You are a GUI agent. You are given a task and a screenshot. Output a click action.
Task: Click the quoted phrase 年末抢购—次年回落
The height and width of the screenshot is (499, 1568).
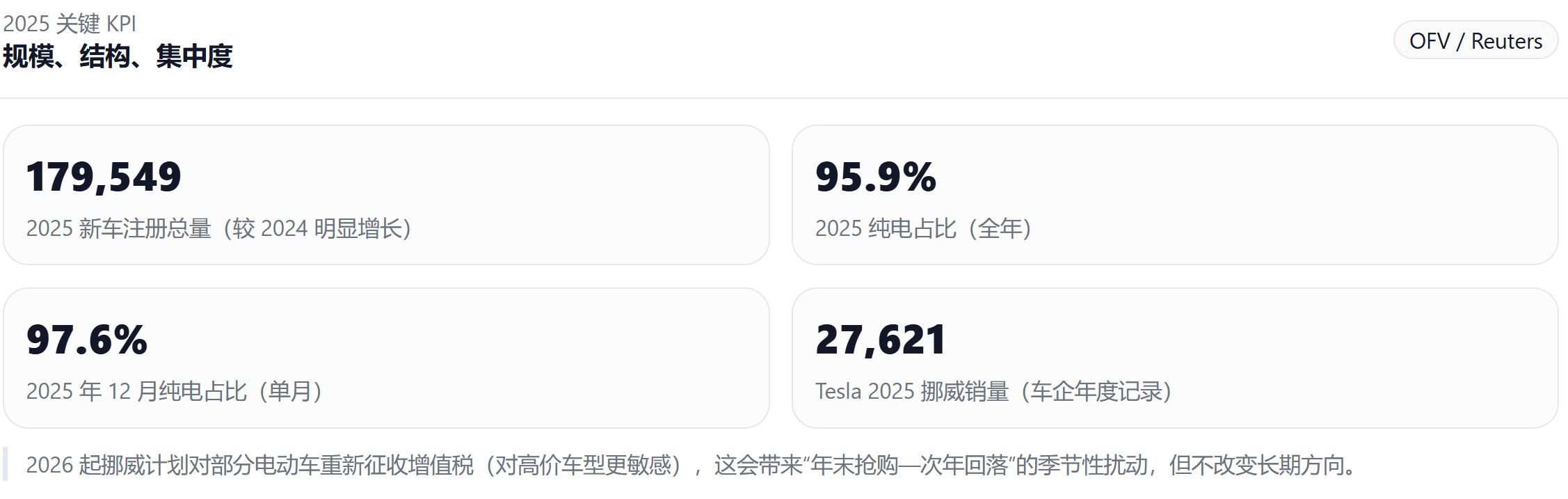[x=910, y=465]
